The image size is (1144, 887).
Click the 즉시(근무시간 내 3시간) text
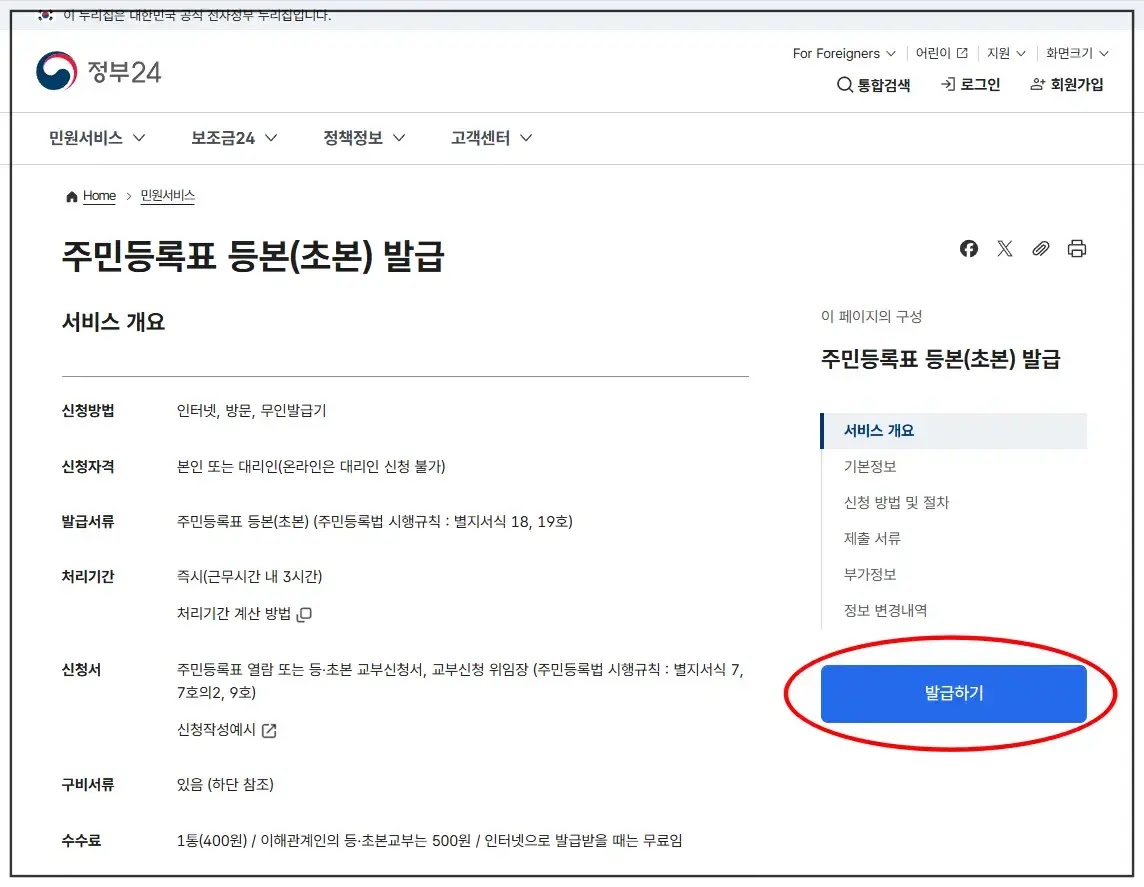click(x=250, y=577)
